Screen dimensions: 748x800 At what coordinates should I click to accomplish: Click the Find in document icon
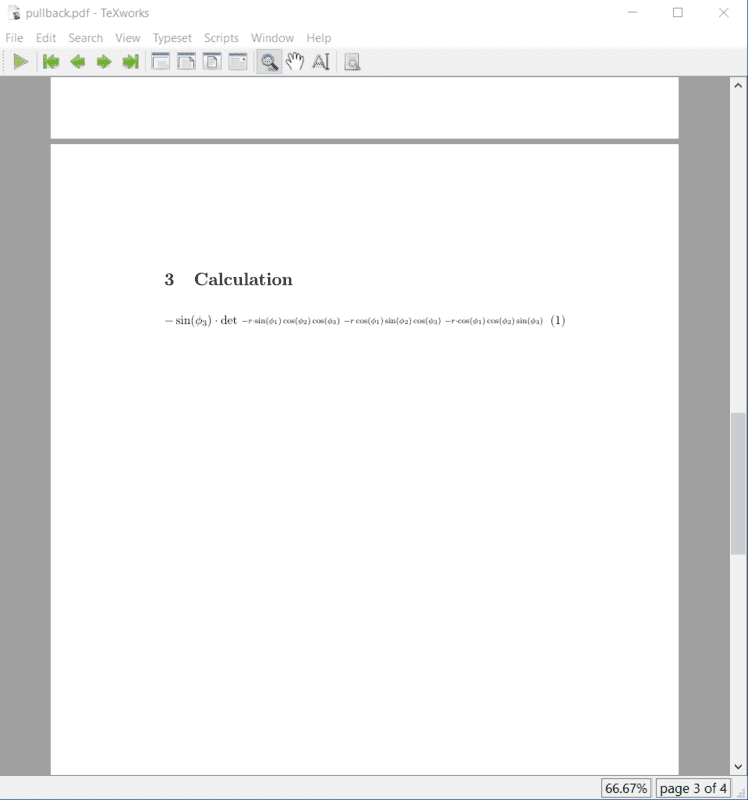point(351,62)
